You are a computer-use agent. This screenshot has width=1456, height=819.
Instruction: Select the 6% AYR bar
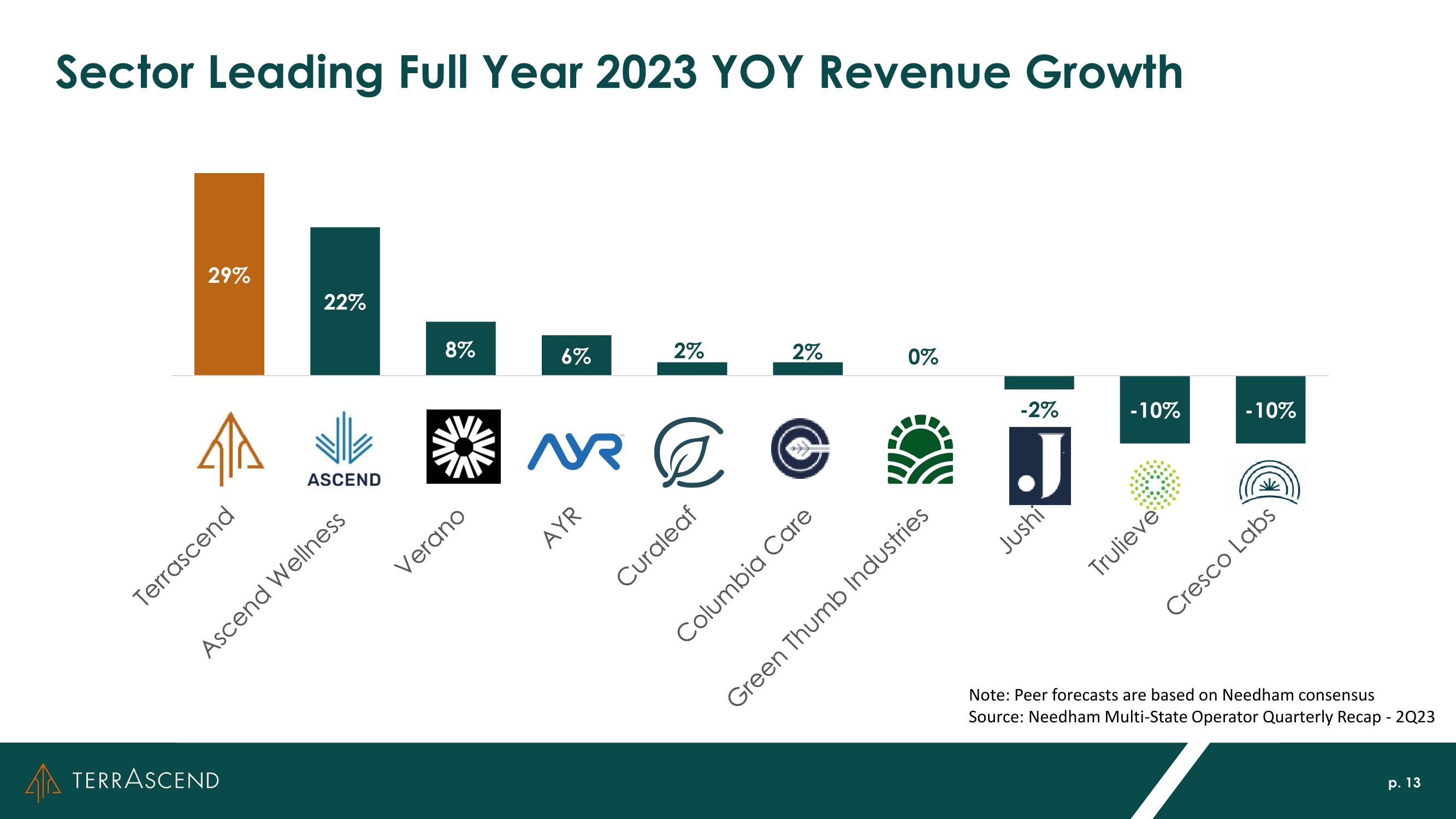[x=577, y=355]
